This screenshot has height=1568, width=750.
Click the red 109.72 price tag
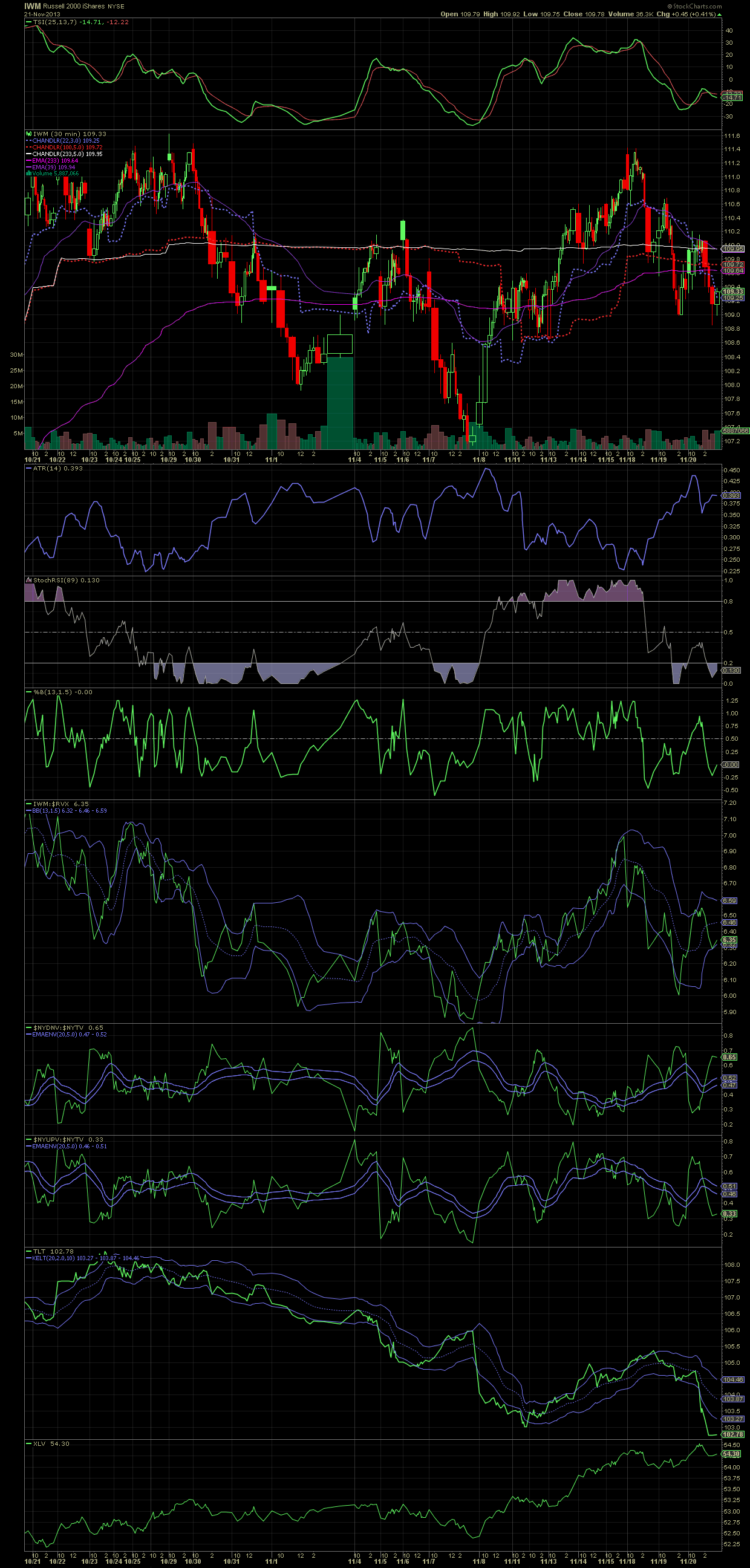(x=733, y=265)
